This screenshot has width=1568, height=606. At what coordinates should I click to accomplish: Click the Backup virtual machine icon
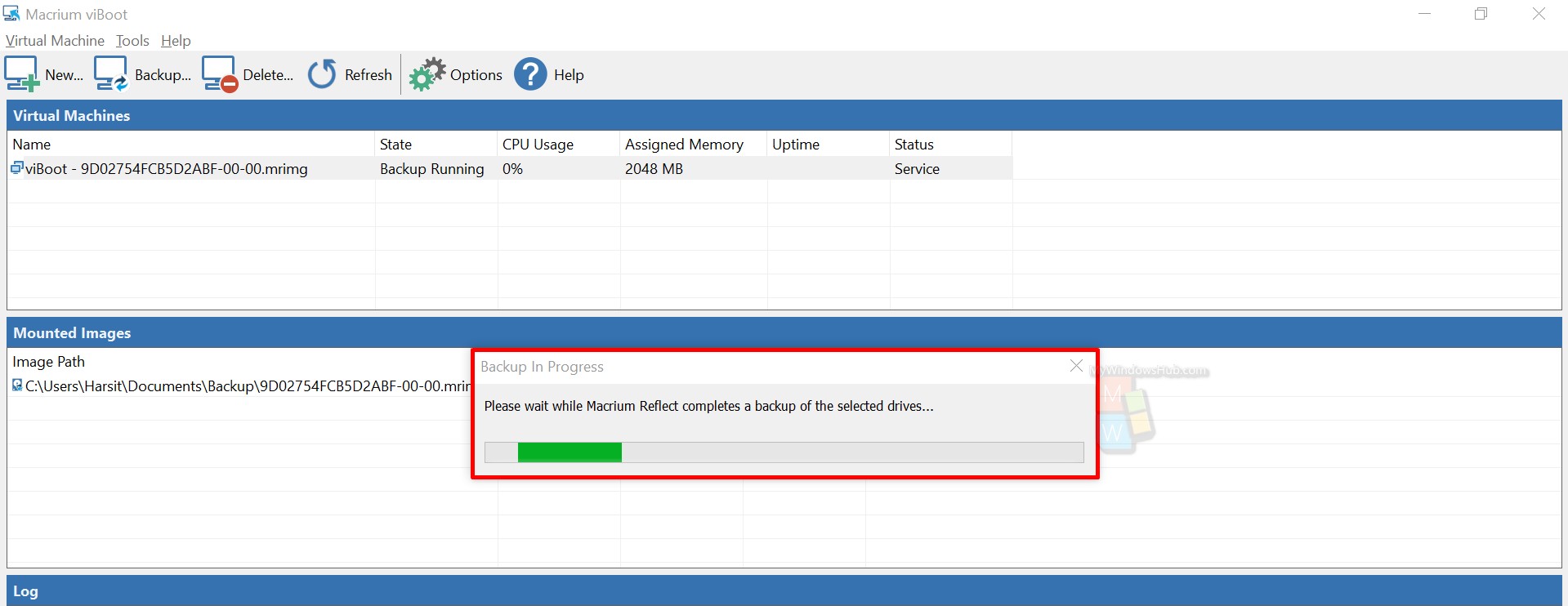[111, 74]
